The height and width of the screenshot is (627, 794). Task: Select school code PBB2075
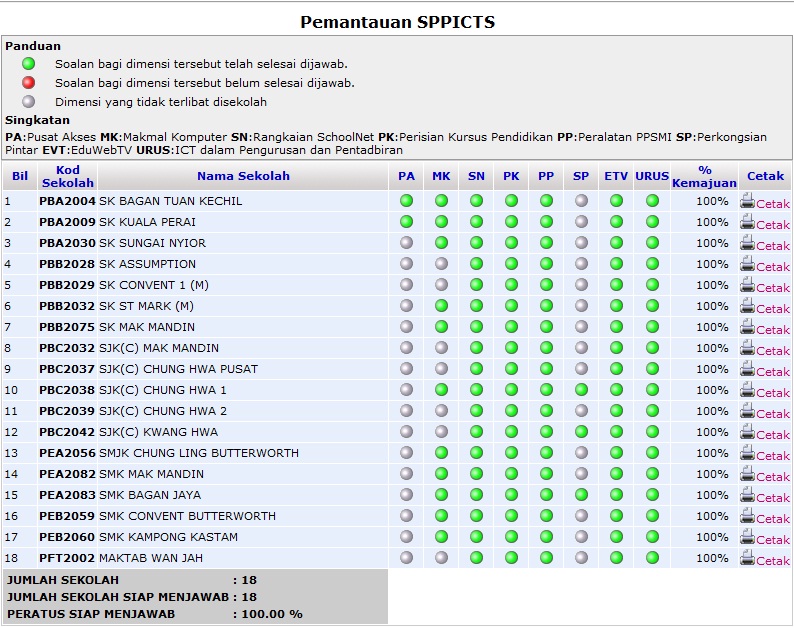[x=67, y=327]
